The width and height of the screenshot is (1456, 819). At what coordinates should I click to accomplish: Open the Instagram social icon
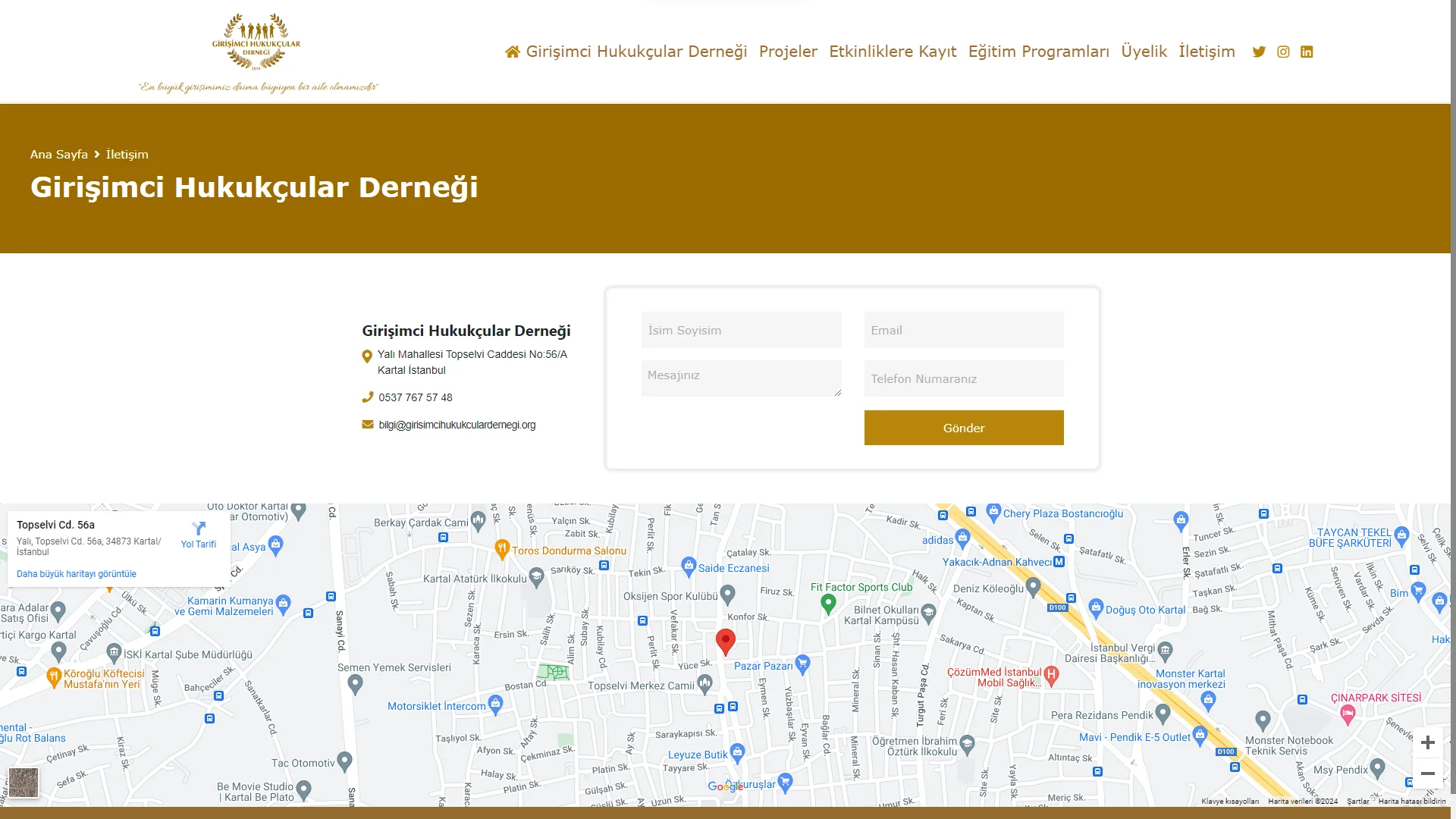pyautogui.click(x=1283, y=52)
